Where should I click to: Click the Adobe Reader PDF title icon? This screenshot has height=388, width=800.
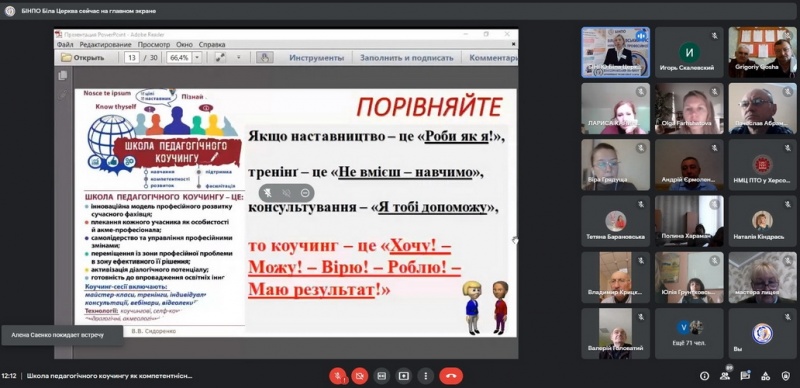[59, 34]
